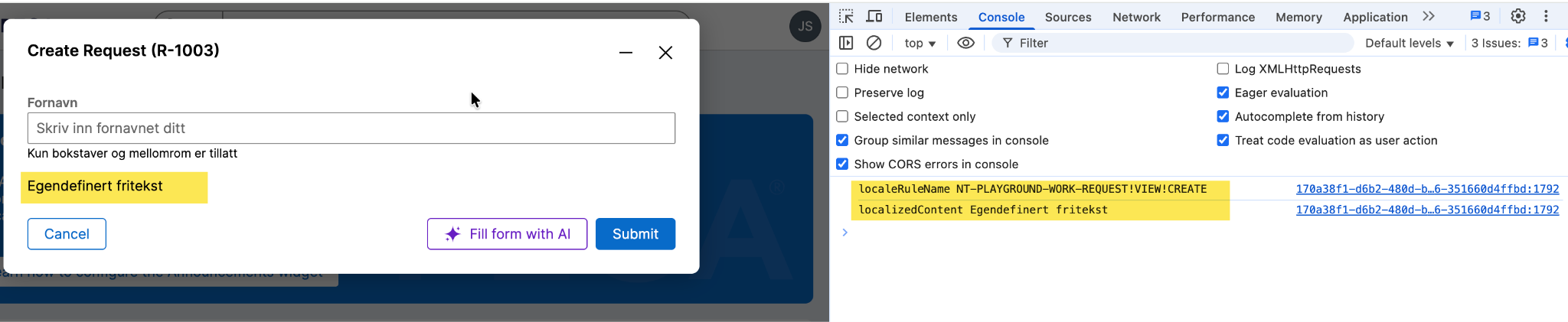
Task: Clear the console with the ban icon
Action: coord(874,43)
